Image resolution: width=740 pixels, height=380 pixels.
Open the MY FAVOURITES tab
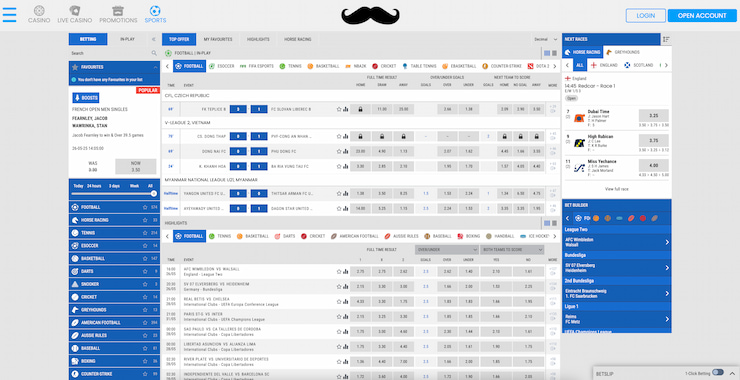pos(218,39)
